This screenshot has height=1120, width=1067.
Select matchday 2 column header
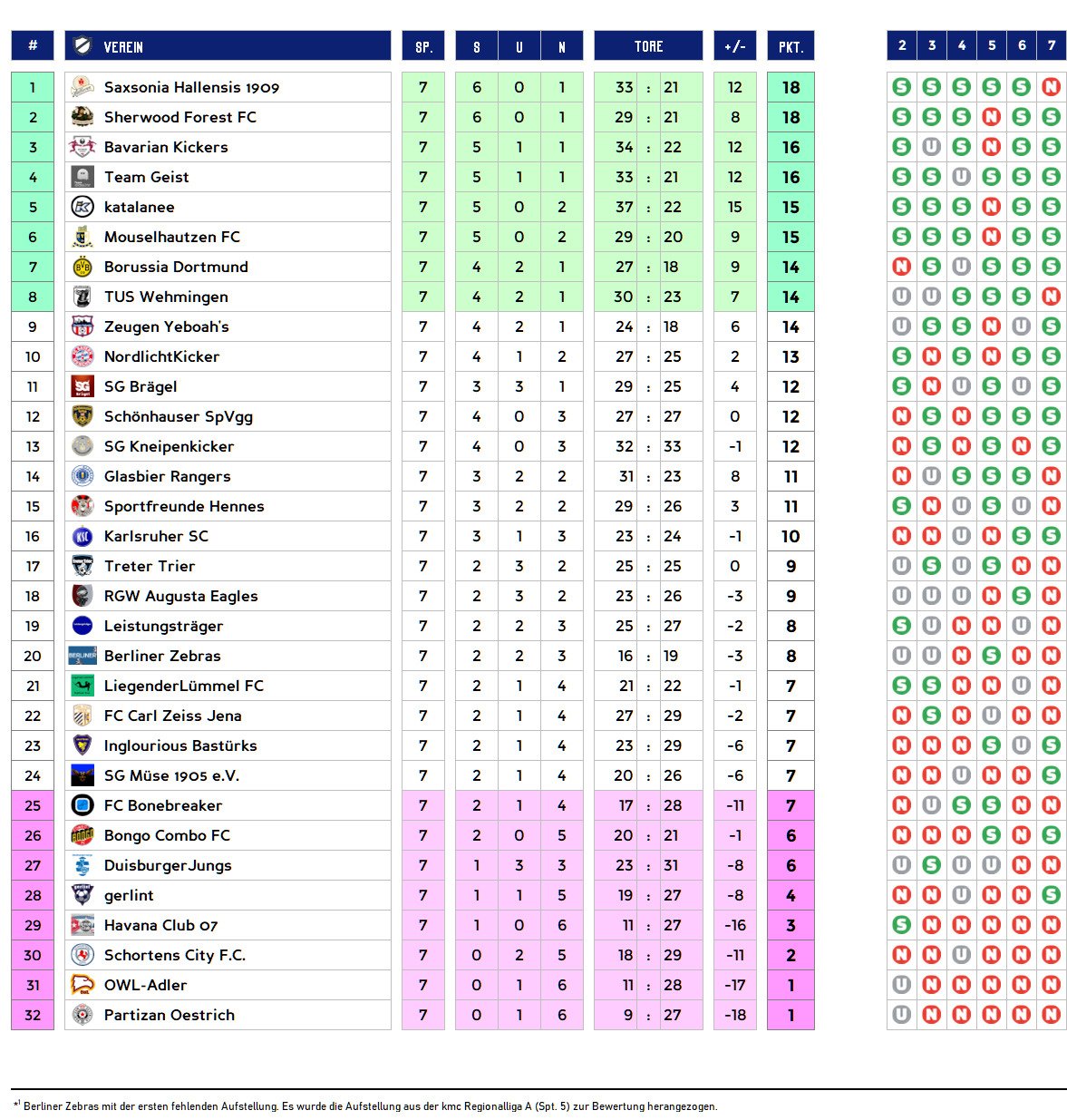click(x=901, y=45)
